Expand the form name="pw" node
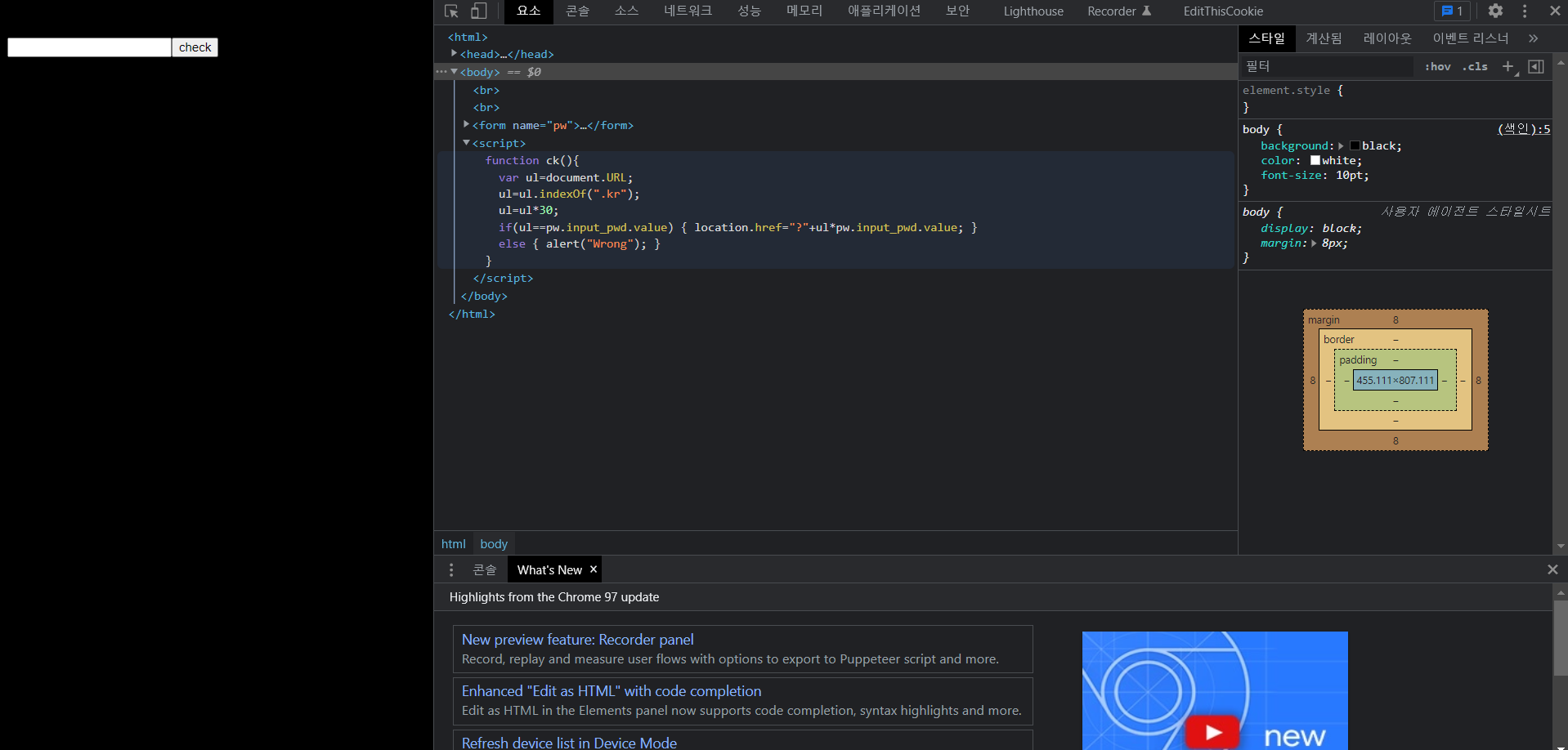1568x750 pixels. point(466,124)
